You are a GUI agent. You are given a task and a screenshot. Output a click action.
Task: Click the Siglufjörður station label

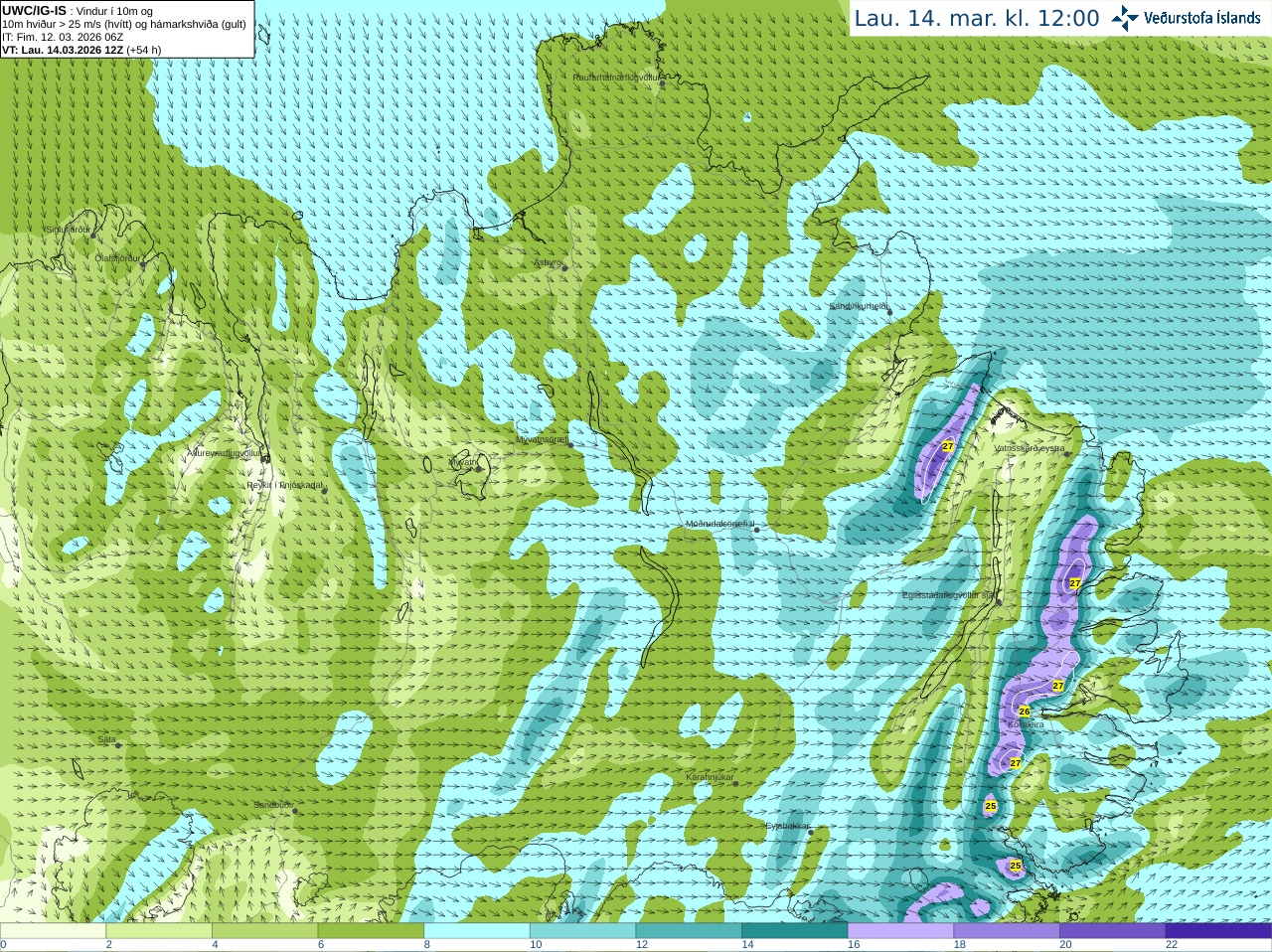[x=69, y=230]
